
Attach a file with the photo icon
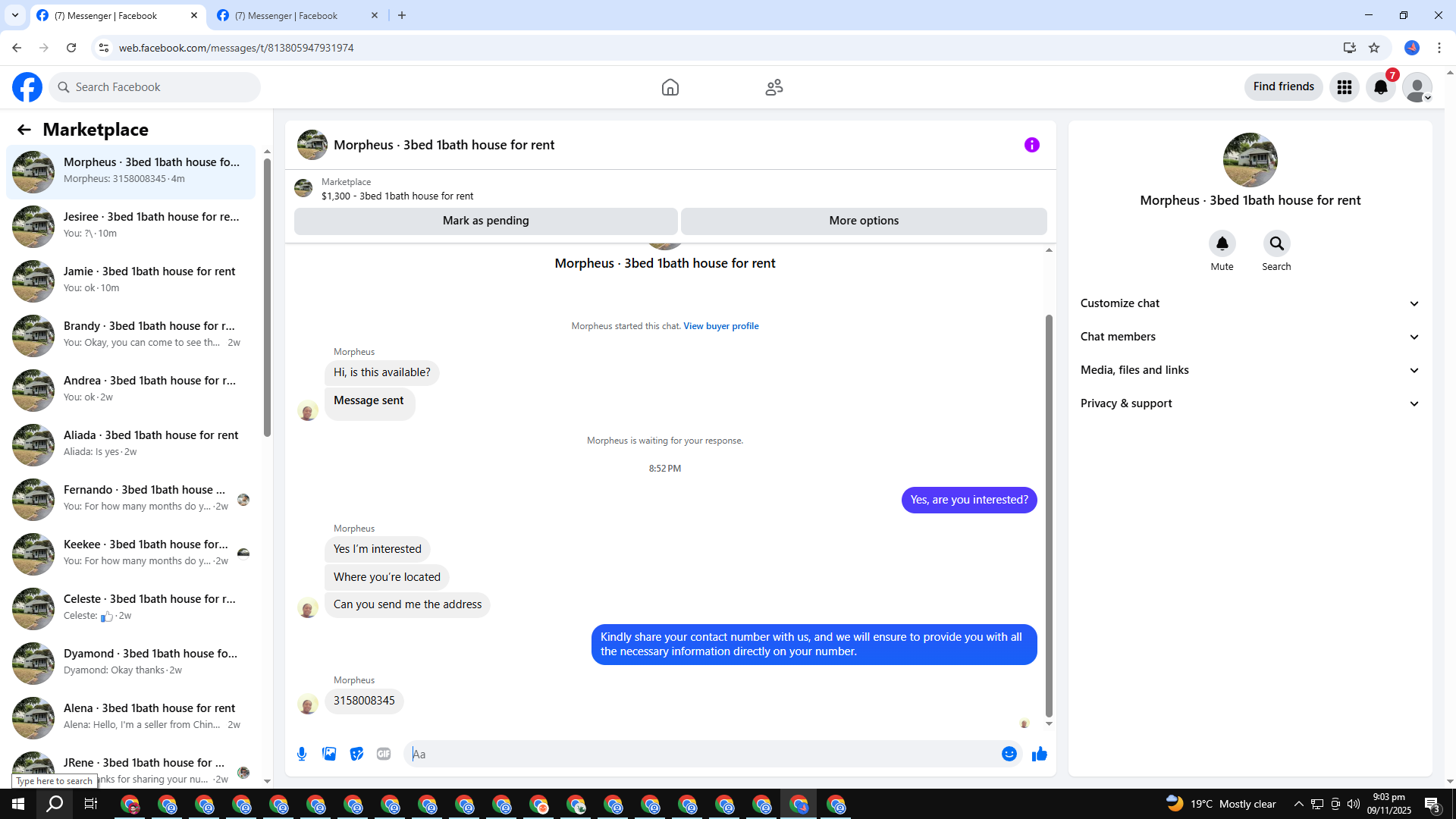pos(329,754)
